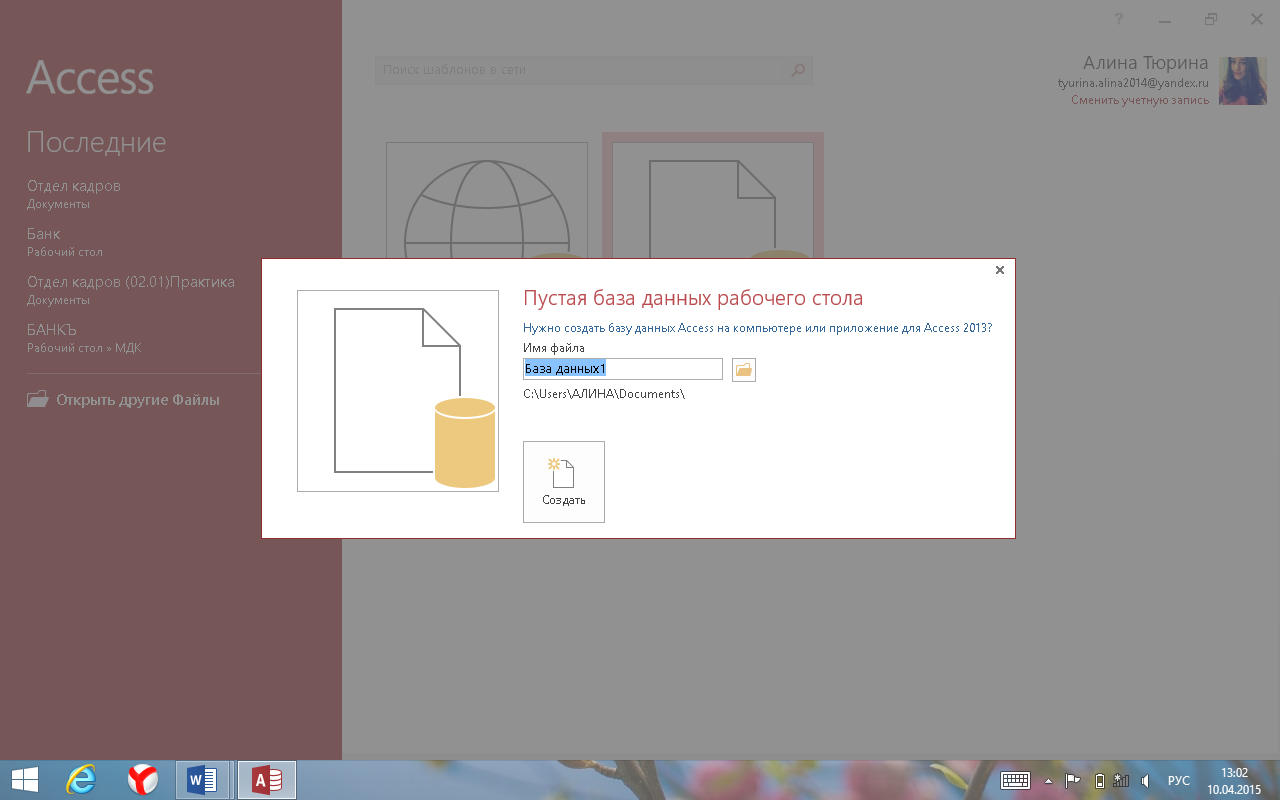Screen dimensions: 1280x800
Task: Click Открыть другие Файлы
Action: click(x=123, y=400)
